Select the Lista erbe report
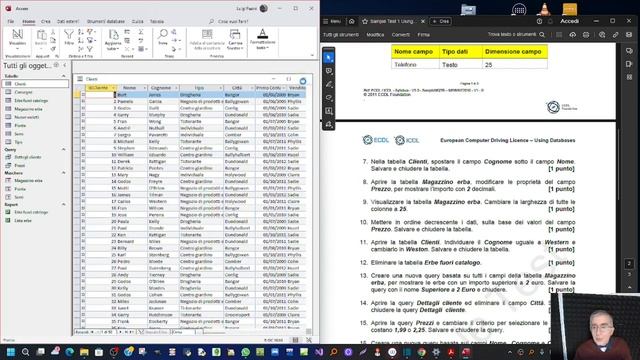Screen dimensions: 640x360 click(x=23, y=220)
